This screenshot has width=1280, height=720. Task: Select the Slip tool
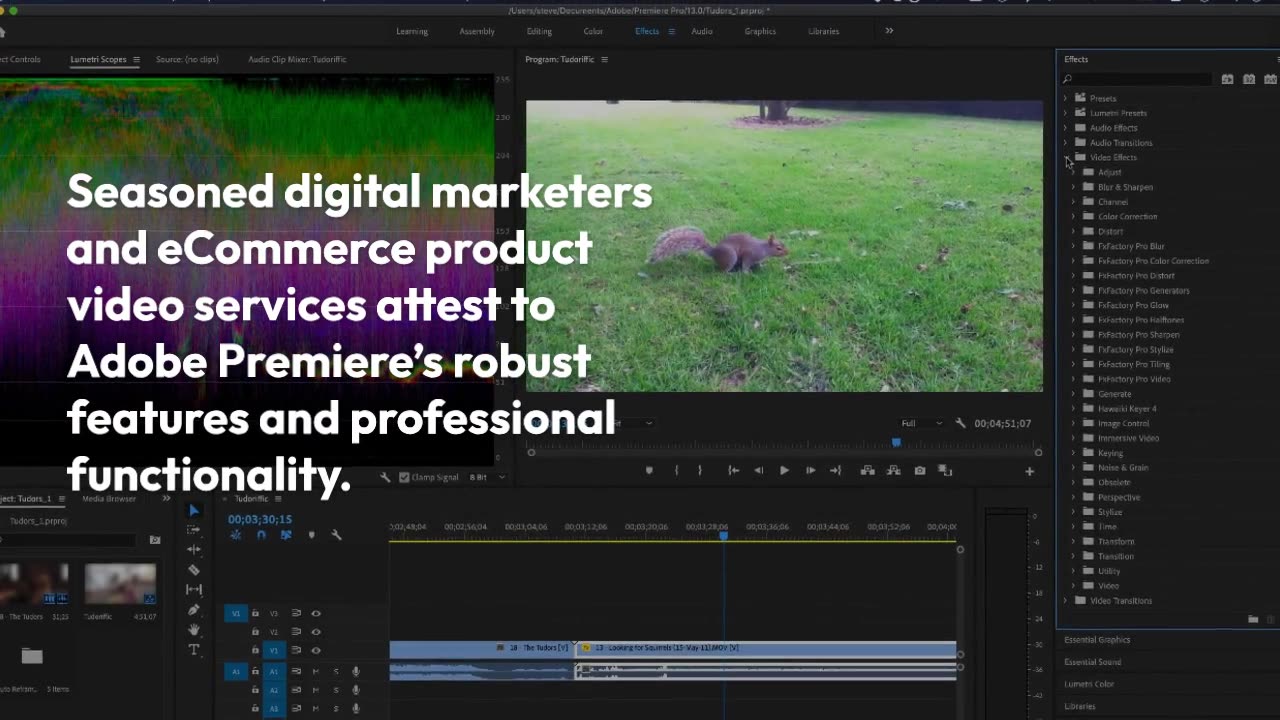194,590
